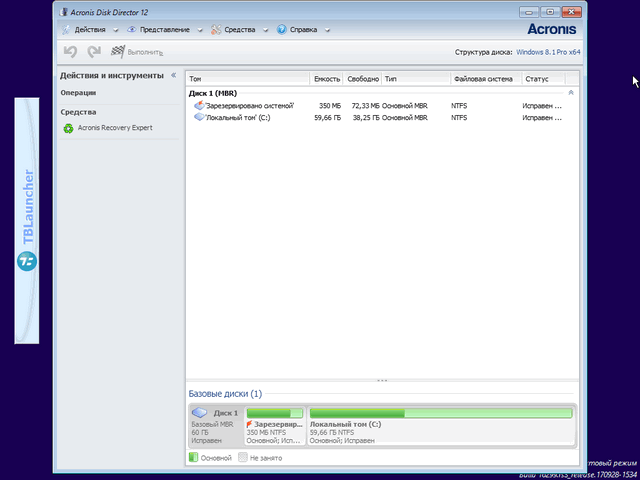Click Локальный том (C:) partition bar
Image resolution: width=640 pixels, height=480 pixels.
pyautogui.click(x=441, y=424)
